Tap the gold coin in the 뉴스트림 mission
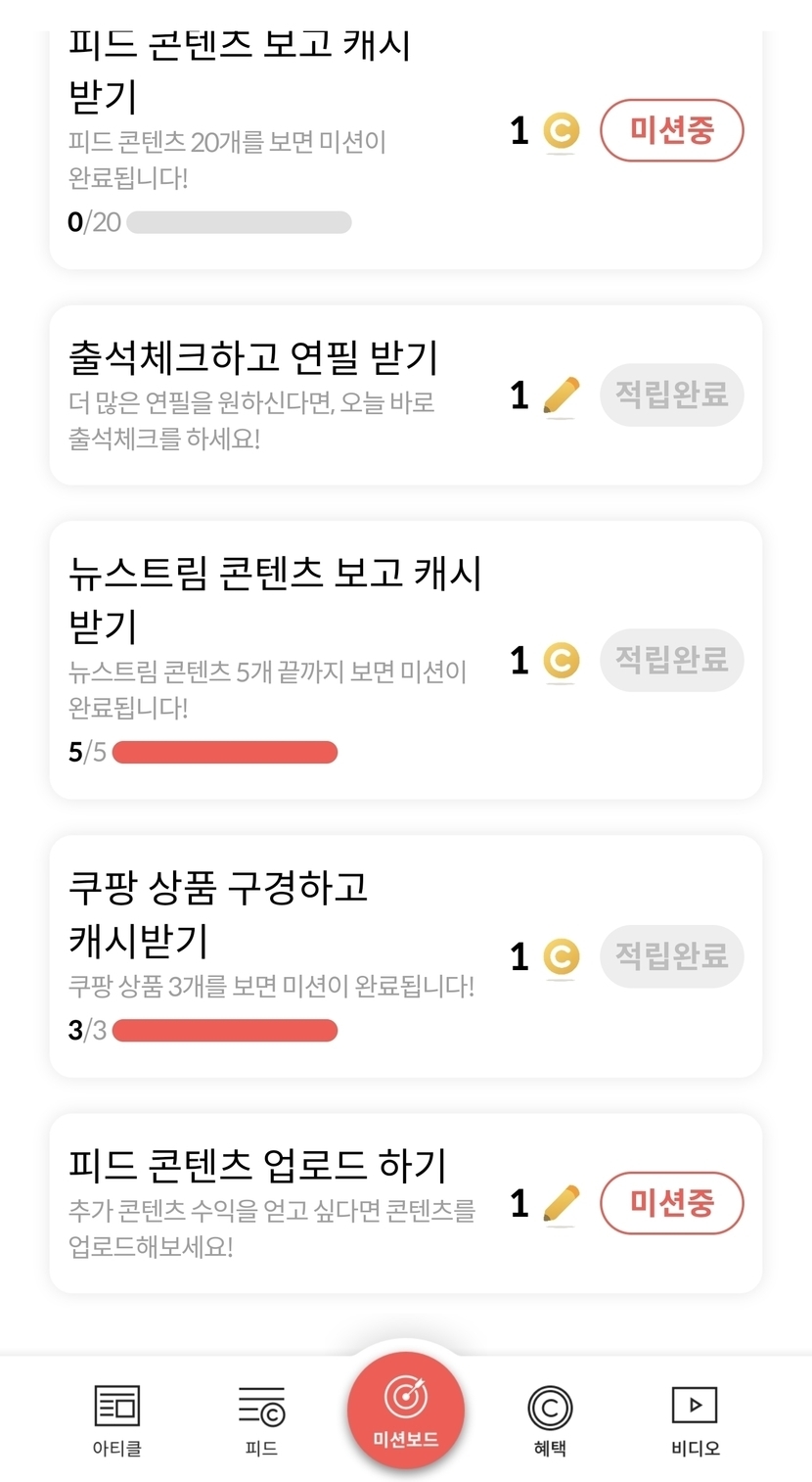 [562, 661]
